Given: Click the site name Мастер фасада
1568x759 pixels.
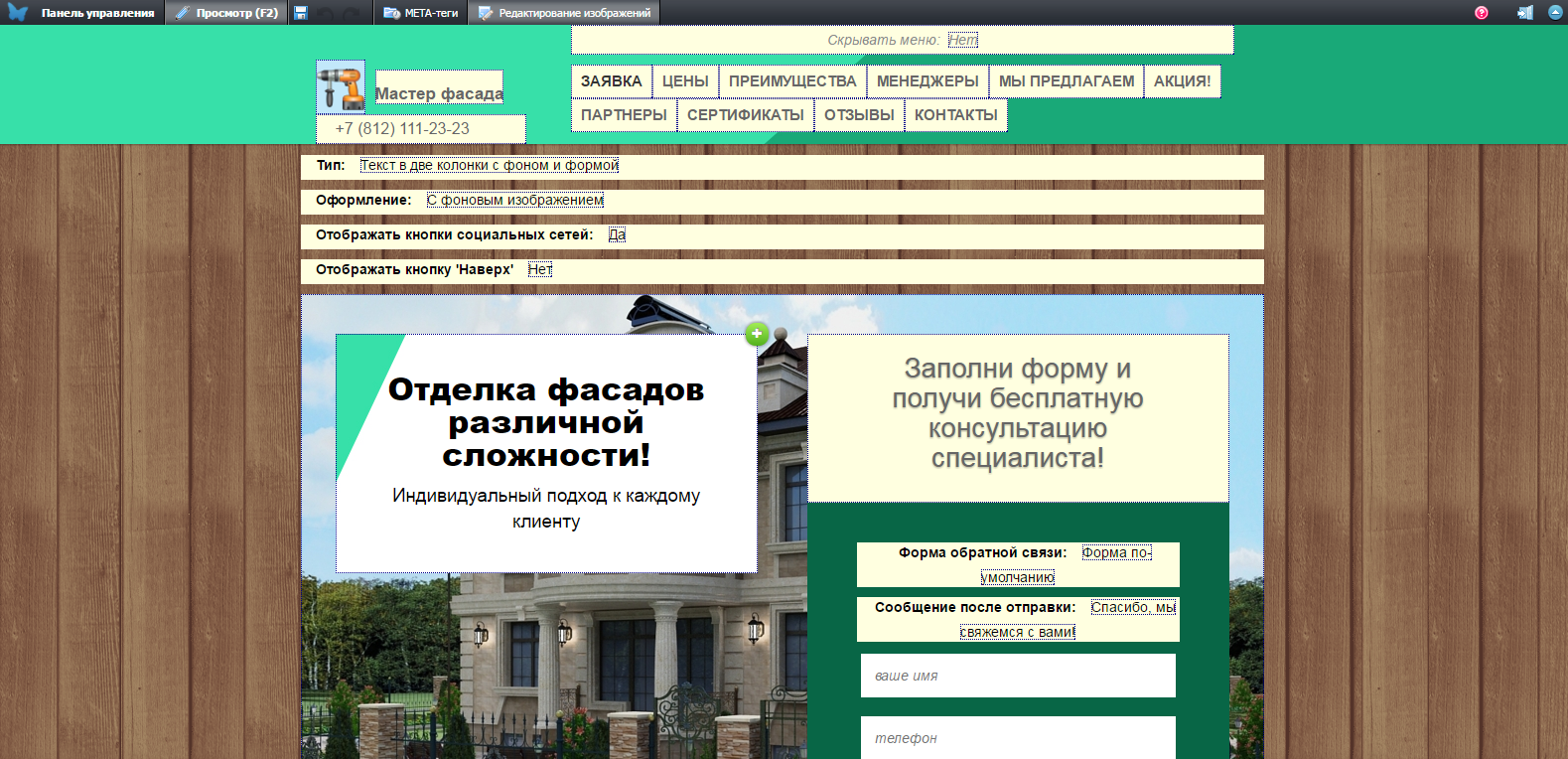Looking at the screenshot, I should (x=439, y=93).
